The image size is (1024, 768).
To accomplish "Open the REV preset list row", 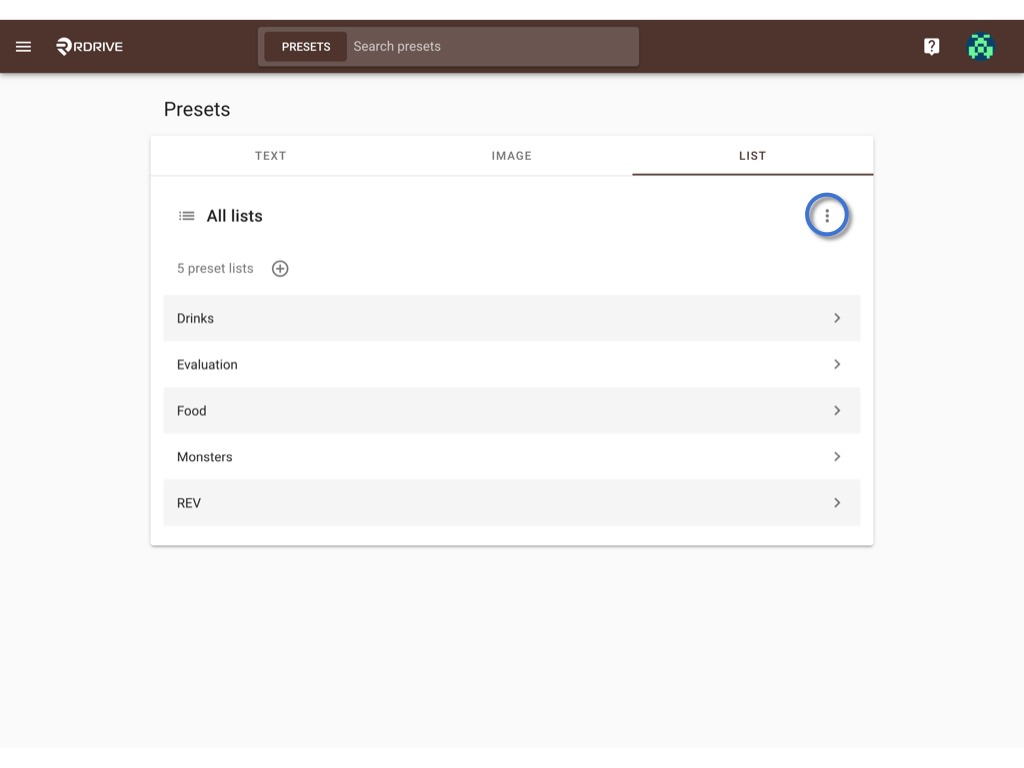I will [x=511, y=503].
